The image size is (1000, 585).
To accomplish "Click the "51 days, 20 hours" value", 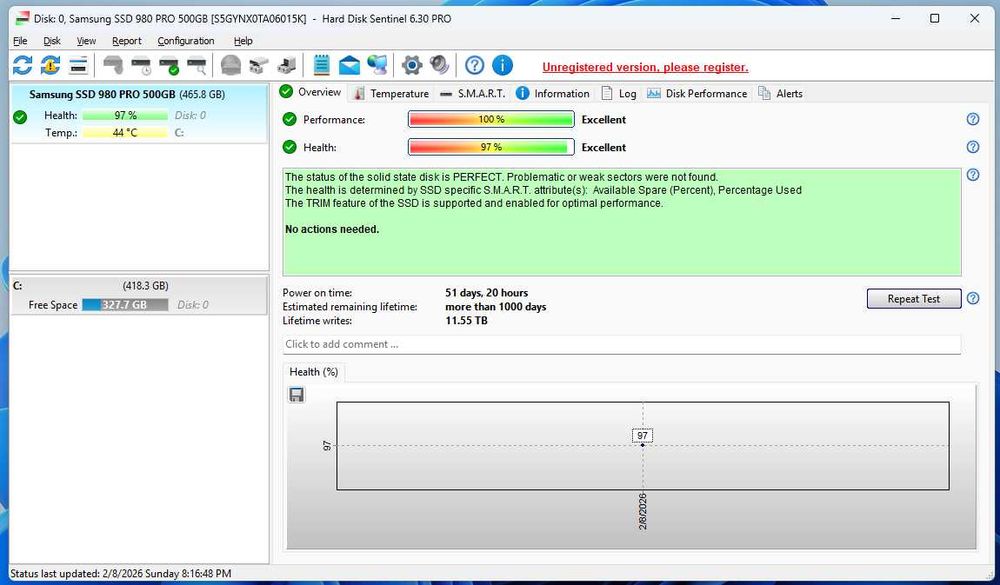I will (487, 293).
